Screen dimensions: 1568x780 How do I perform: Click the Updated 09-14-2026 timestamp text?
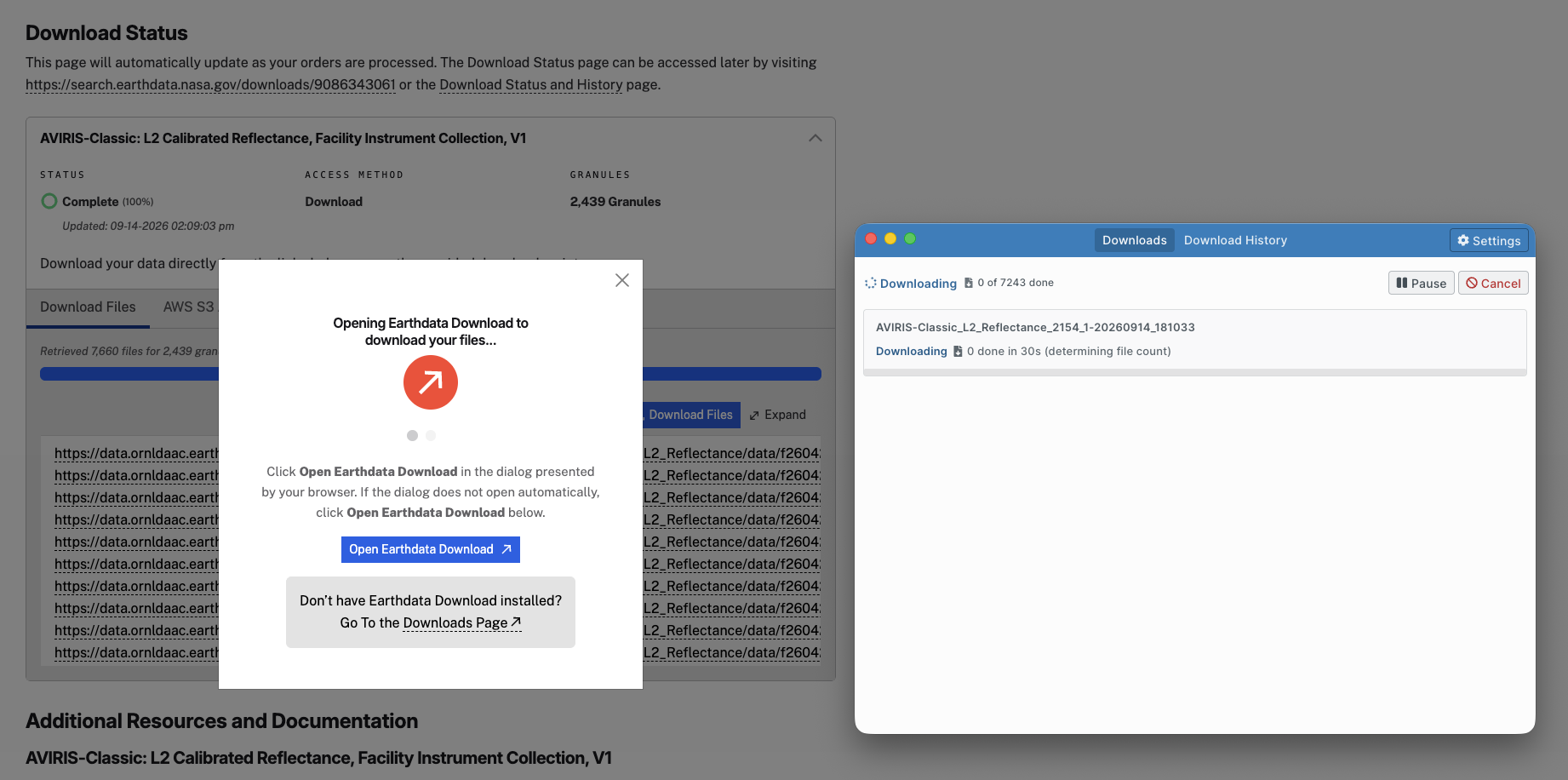148,226
